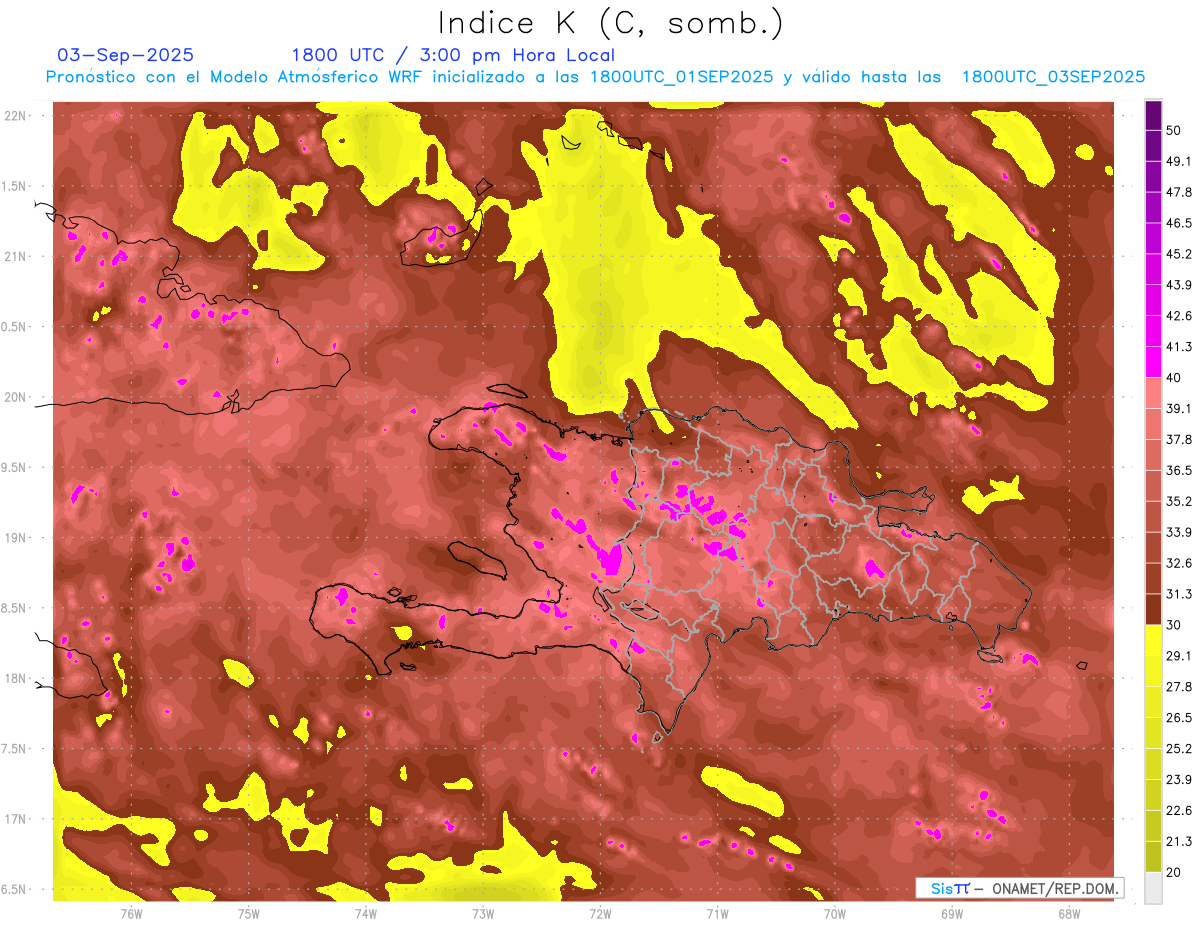Click the '71W' longitude label
1200x927 pixels.
pos(717,913)
